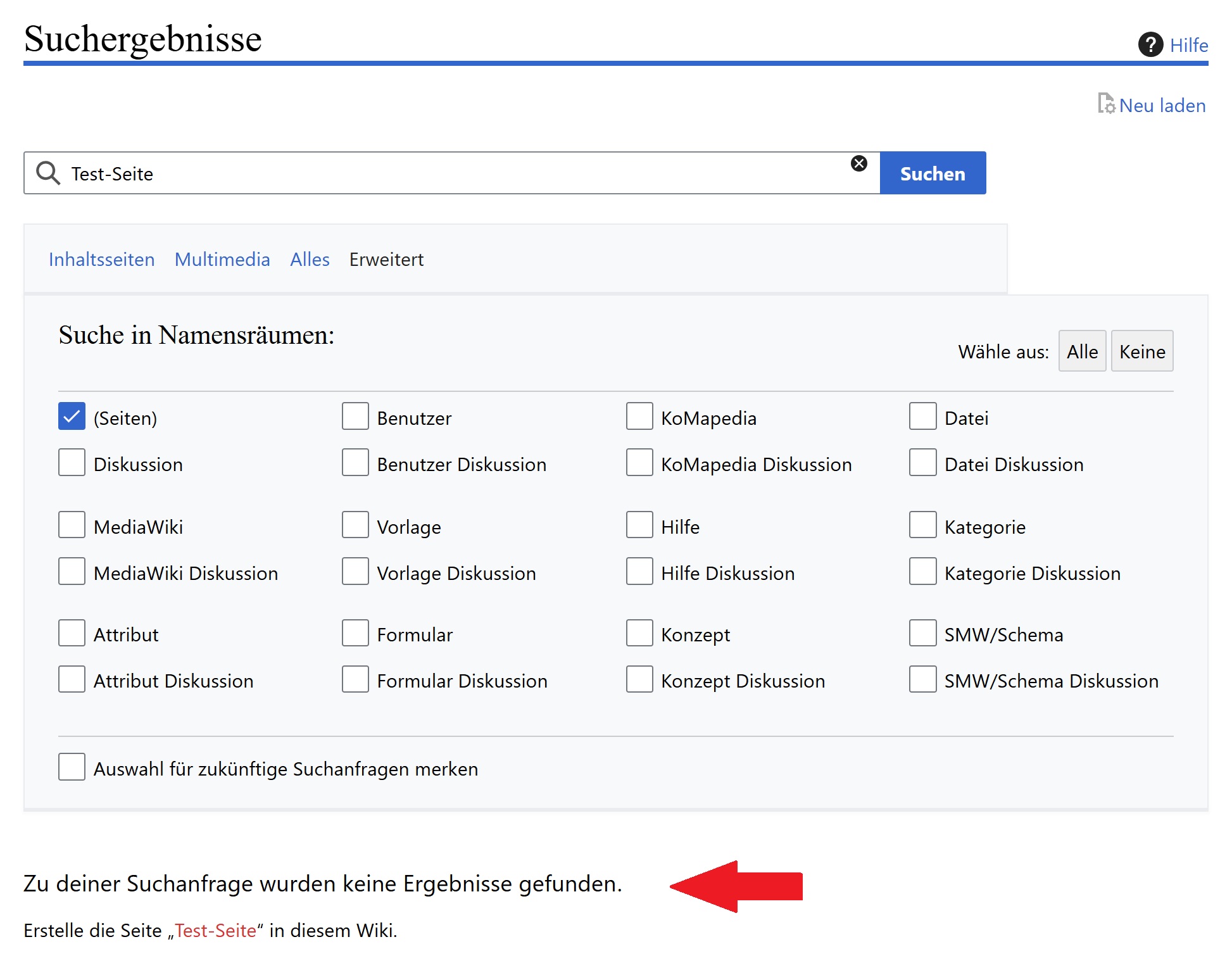Screen dimensions: 1232x975
Task: Select the Alles search profile
Action: (x=310, y=260)
